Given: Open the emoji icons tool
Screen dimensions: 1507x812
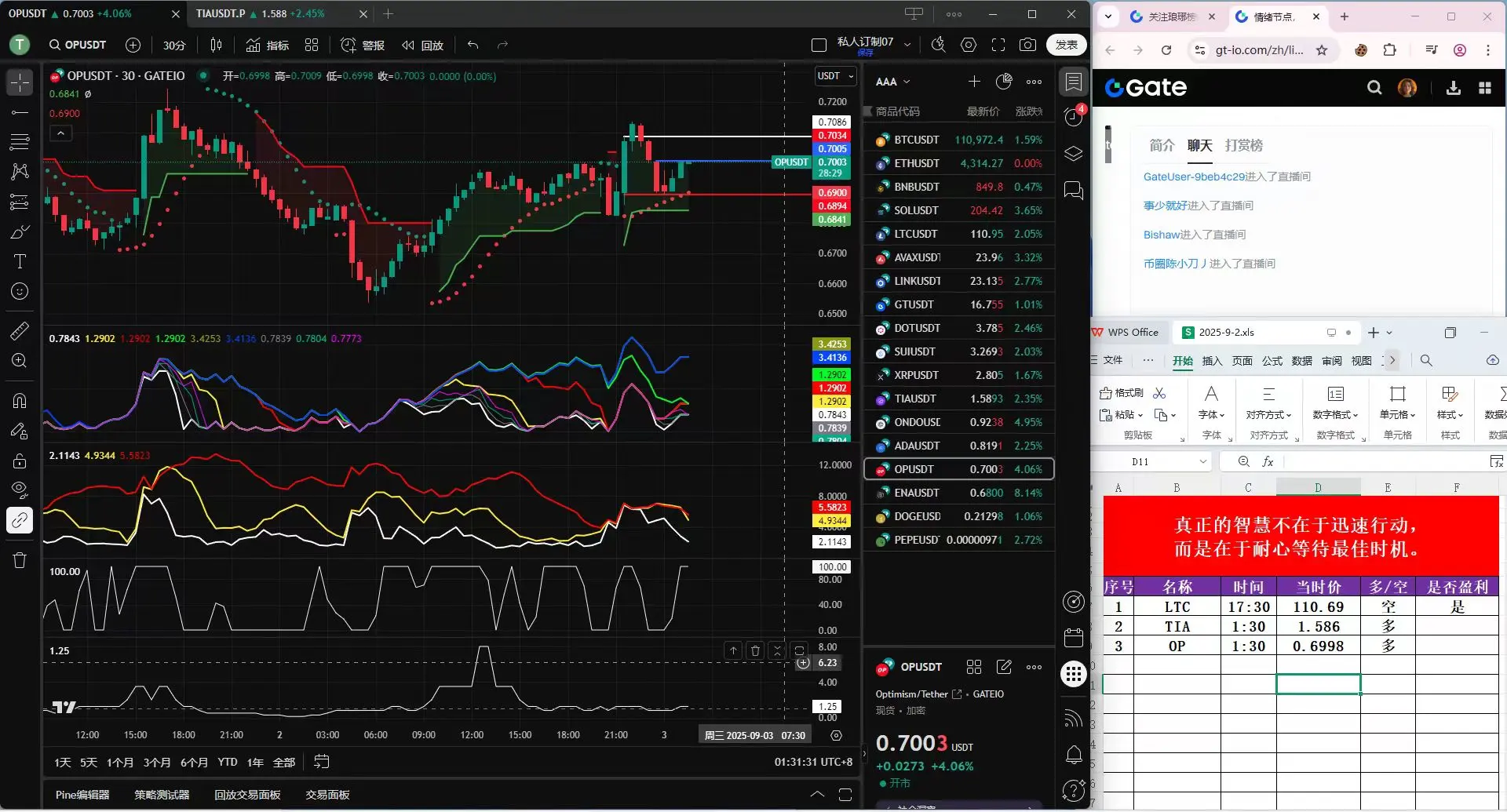Looking at the screenshot, I should pyautogui.click(x=20, y=292).
